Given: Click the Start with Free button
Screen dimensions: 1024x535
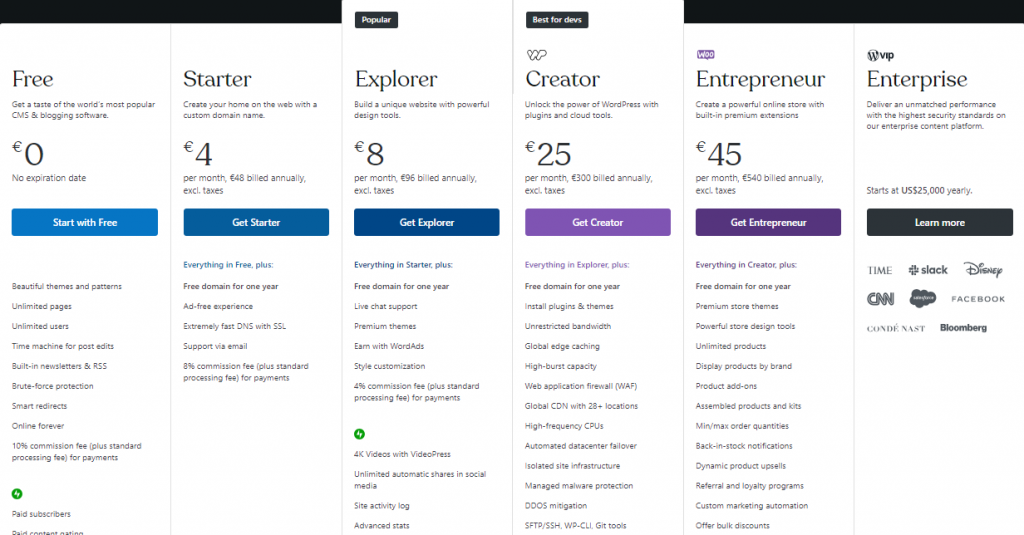Looking at the screenshot, I should click(85, 222).
